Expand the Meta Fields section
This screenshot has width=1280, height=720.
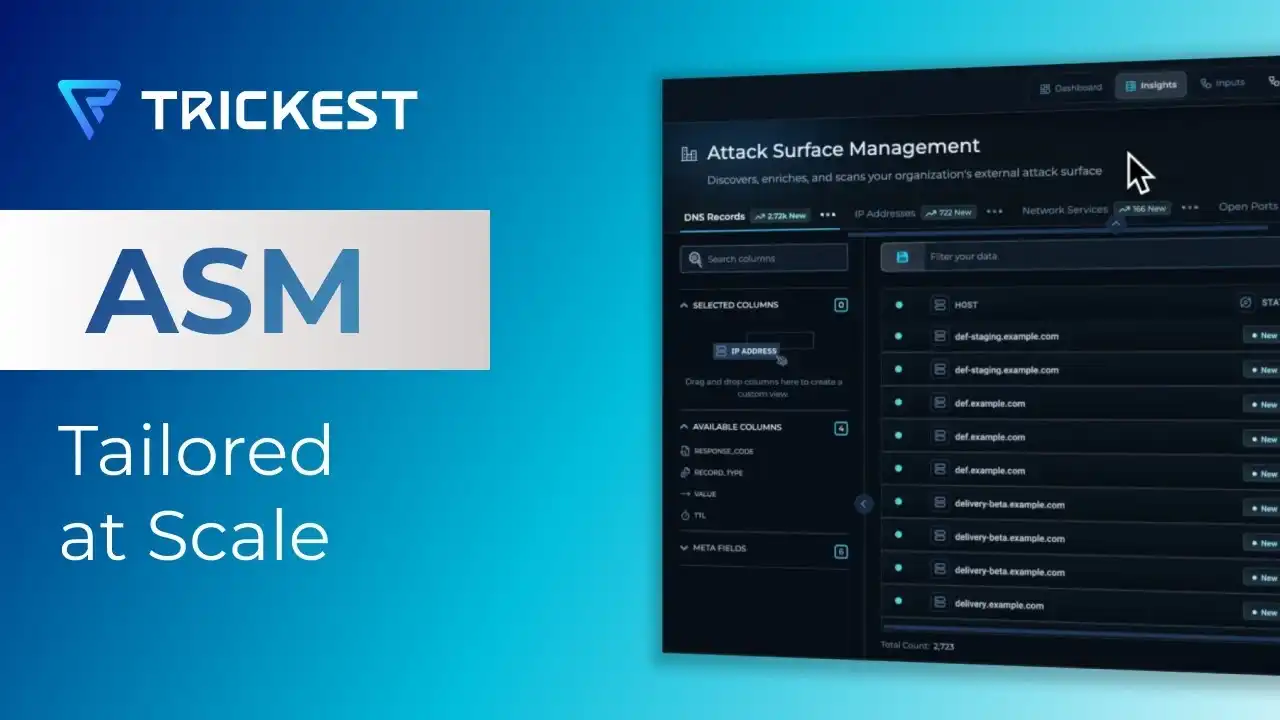point(684,548)
